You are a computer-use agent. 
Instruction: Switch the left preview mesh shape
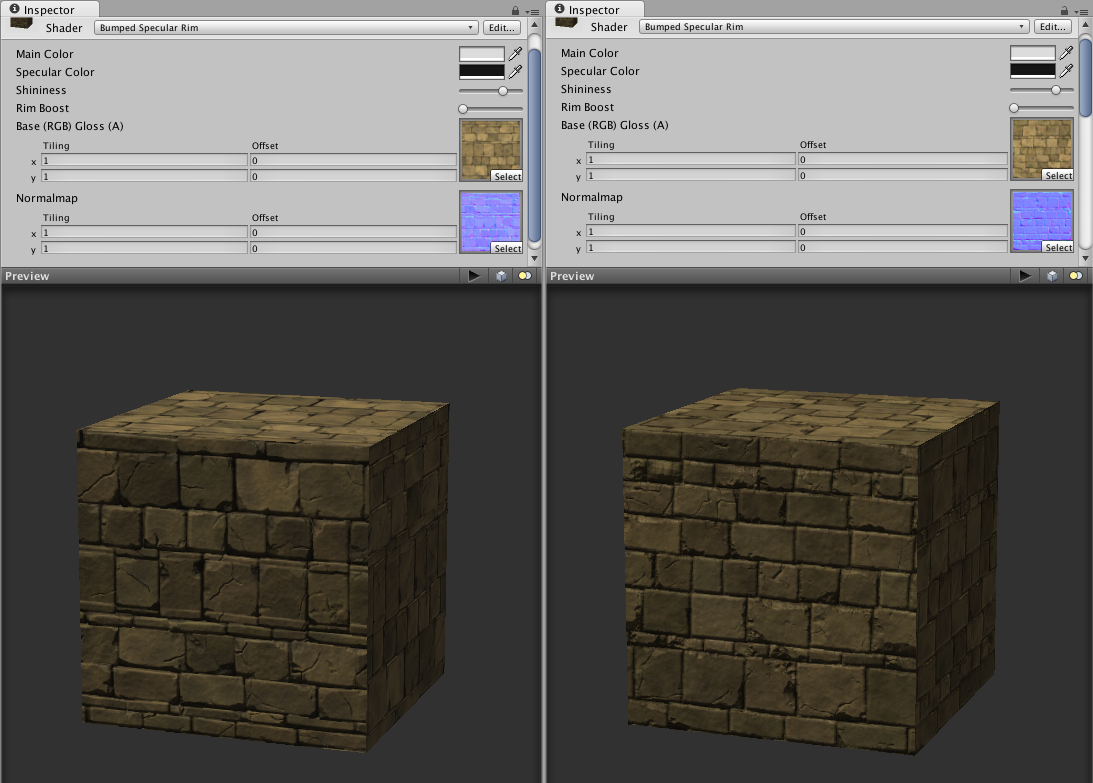(501, 276)
